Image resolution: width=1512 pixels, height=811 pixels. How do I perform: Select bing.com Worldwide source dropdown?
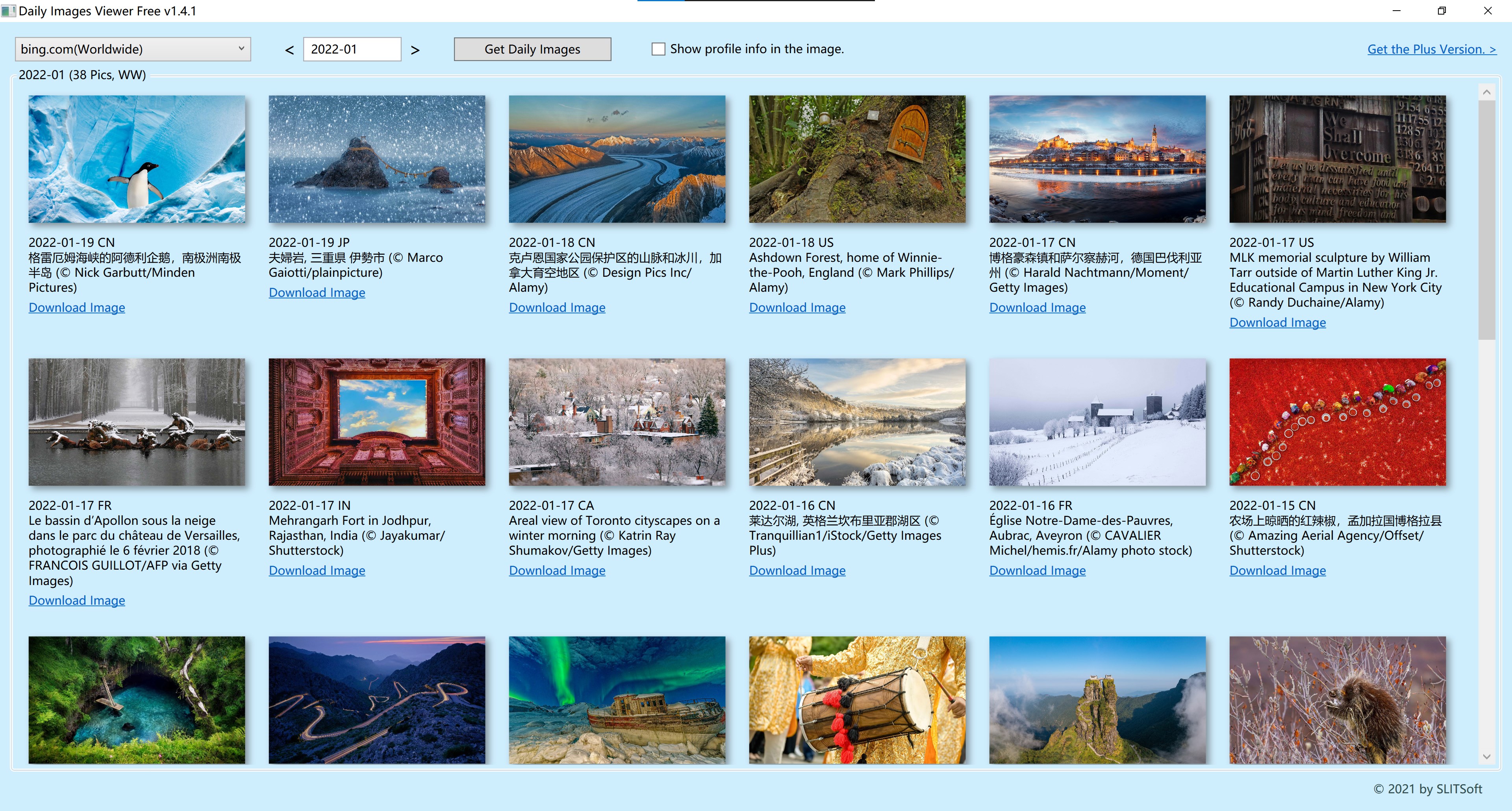133,48
